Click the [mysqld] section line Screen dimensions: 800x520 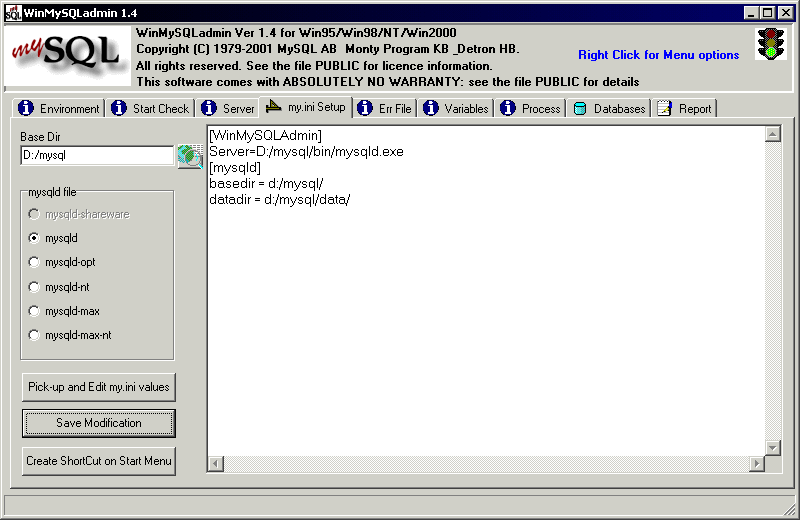235,167
